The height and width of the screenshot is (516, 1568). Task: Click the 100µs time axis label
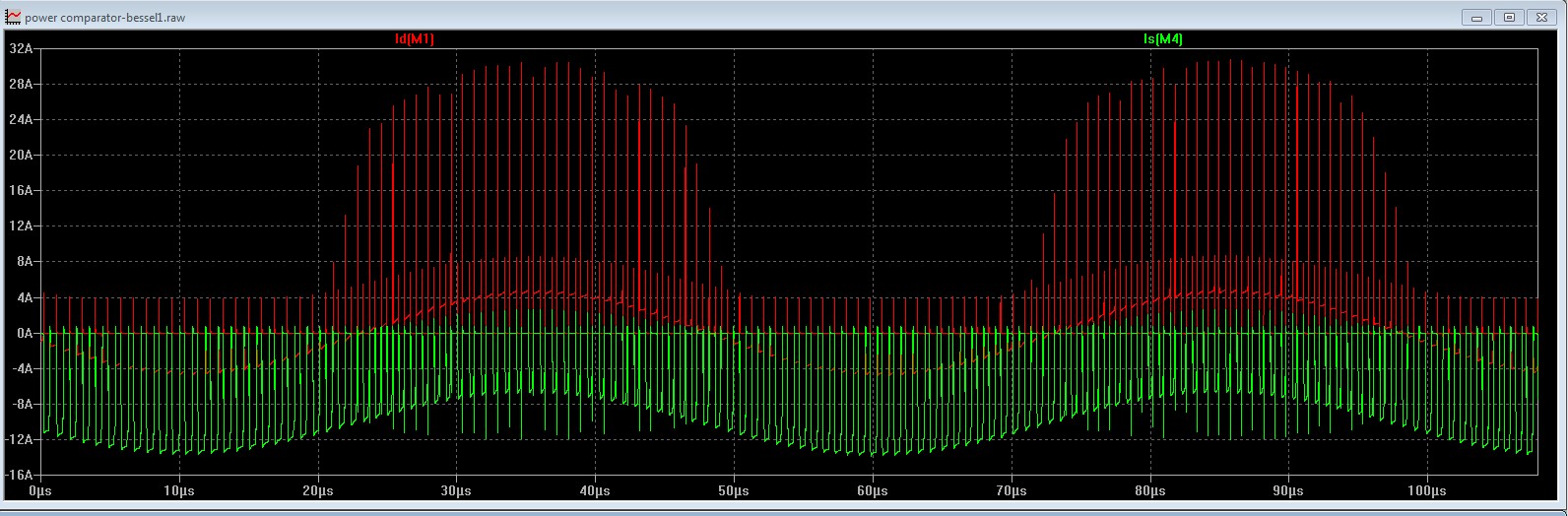pyautogui.click(x=1427, y=490)
